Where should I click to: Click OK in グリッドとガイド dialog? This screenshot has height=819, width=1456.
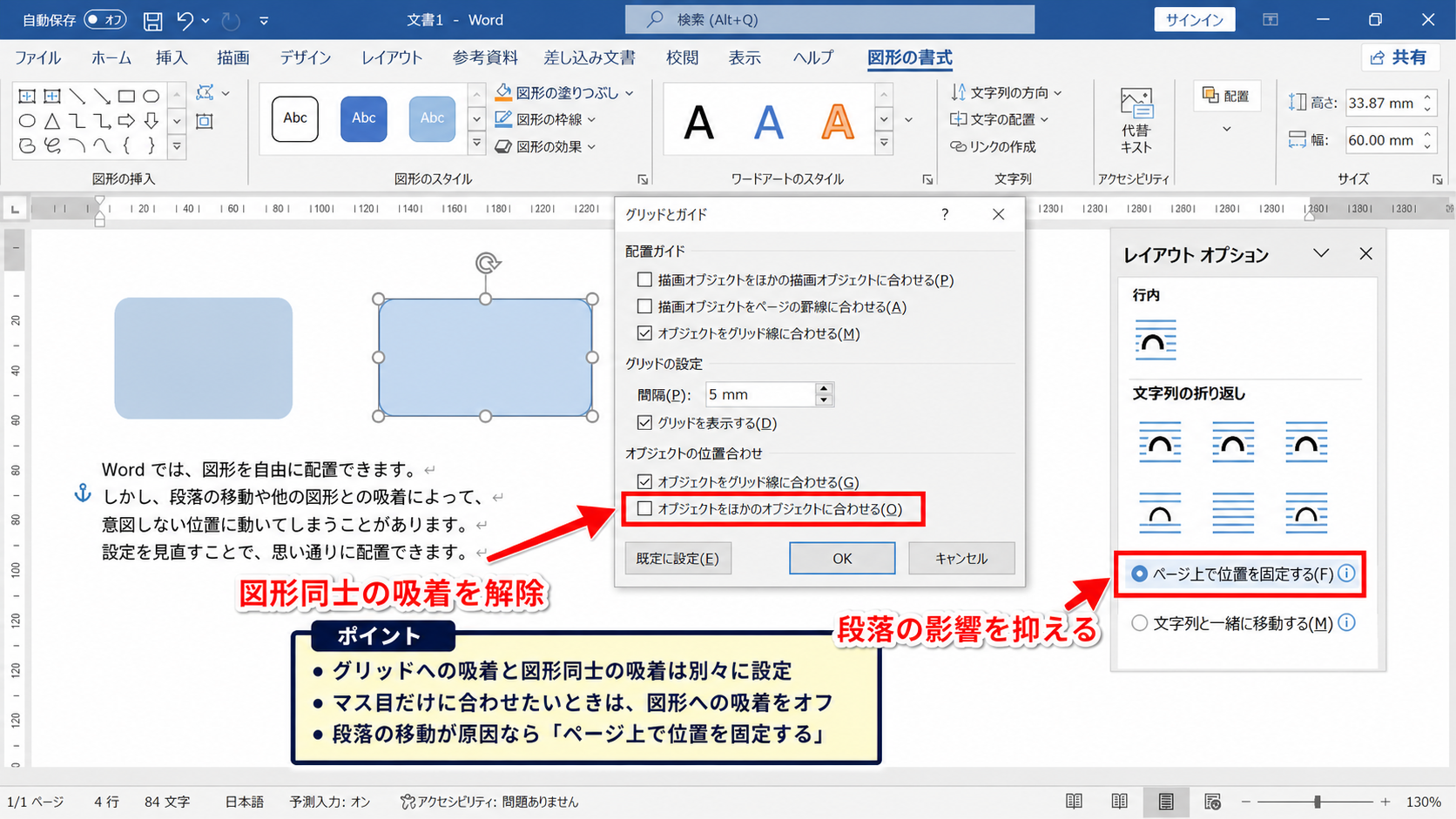click(842, 558)
